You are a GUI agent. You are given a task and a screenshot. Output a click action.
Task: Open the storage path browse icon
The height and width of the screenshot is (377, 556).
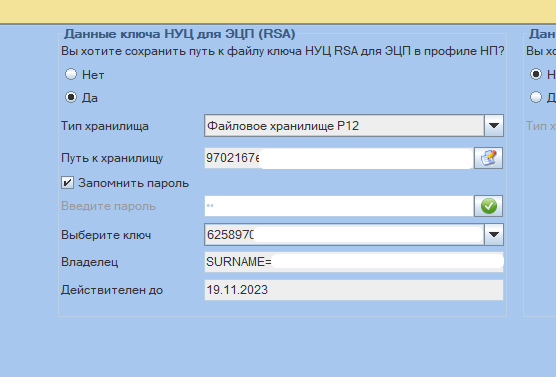pyautogui.click(x=488, y=158)
